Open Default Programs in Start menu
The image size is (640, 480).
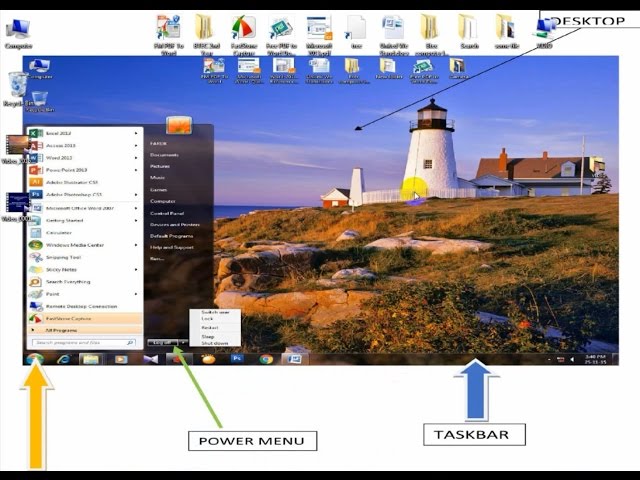pyautogui.click(x=171, y=236)
